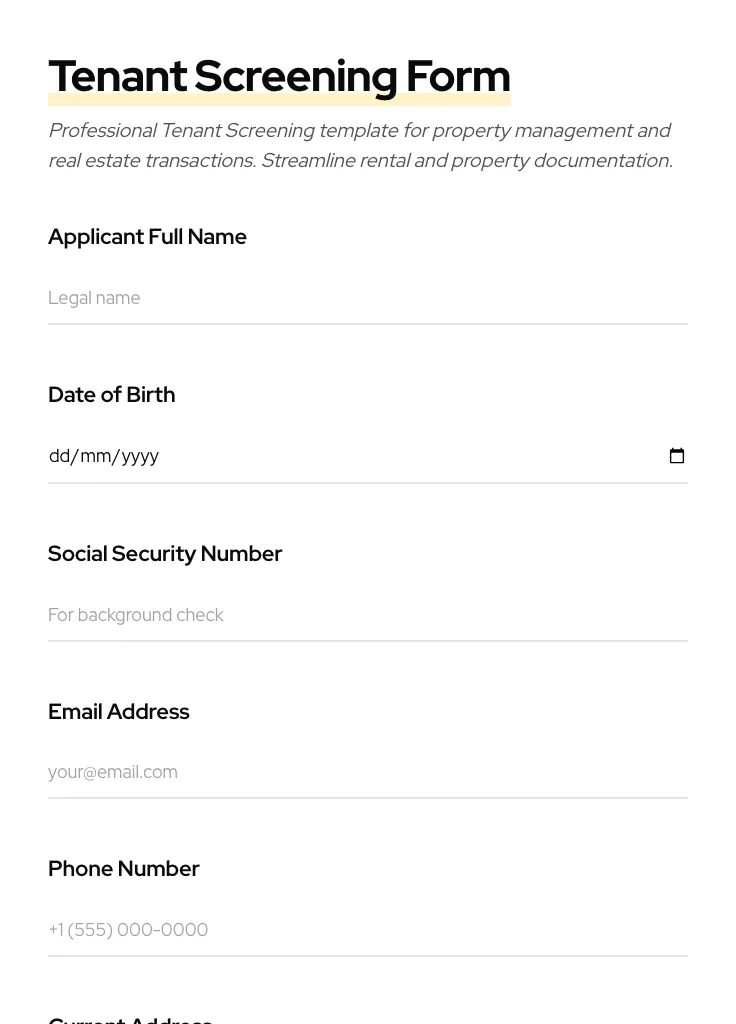Click the word "Tenant" in the heading
Viewport: 736px width, 1024px height.
coord(118,77)
